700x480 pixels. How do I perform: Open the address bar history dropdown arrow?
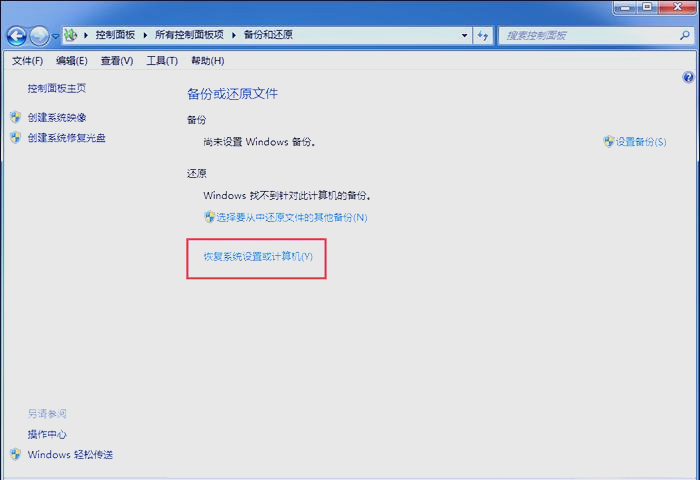(x=464, y=35)
